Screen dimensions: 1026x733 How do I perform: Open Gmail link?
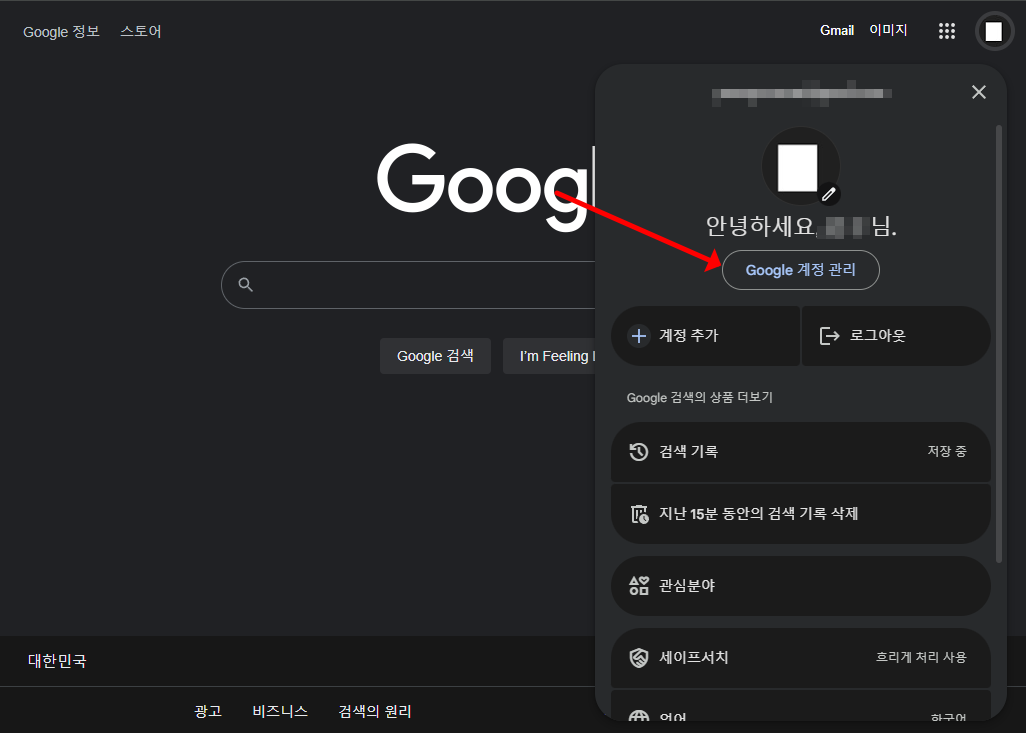(837, 31)
